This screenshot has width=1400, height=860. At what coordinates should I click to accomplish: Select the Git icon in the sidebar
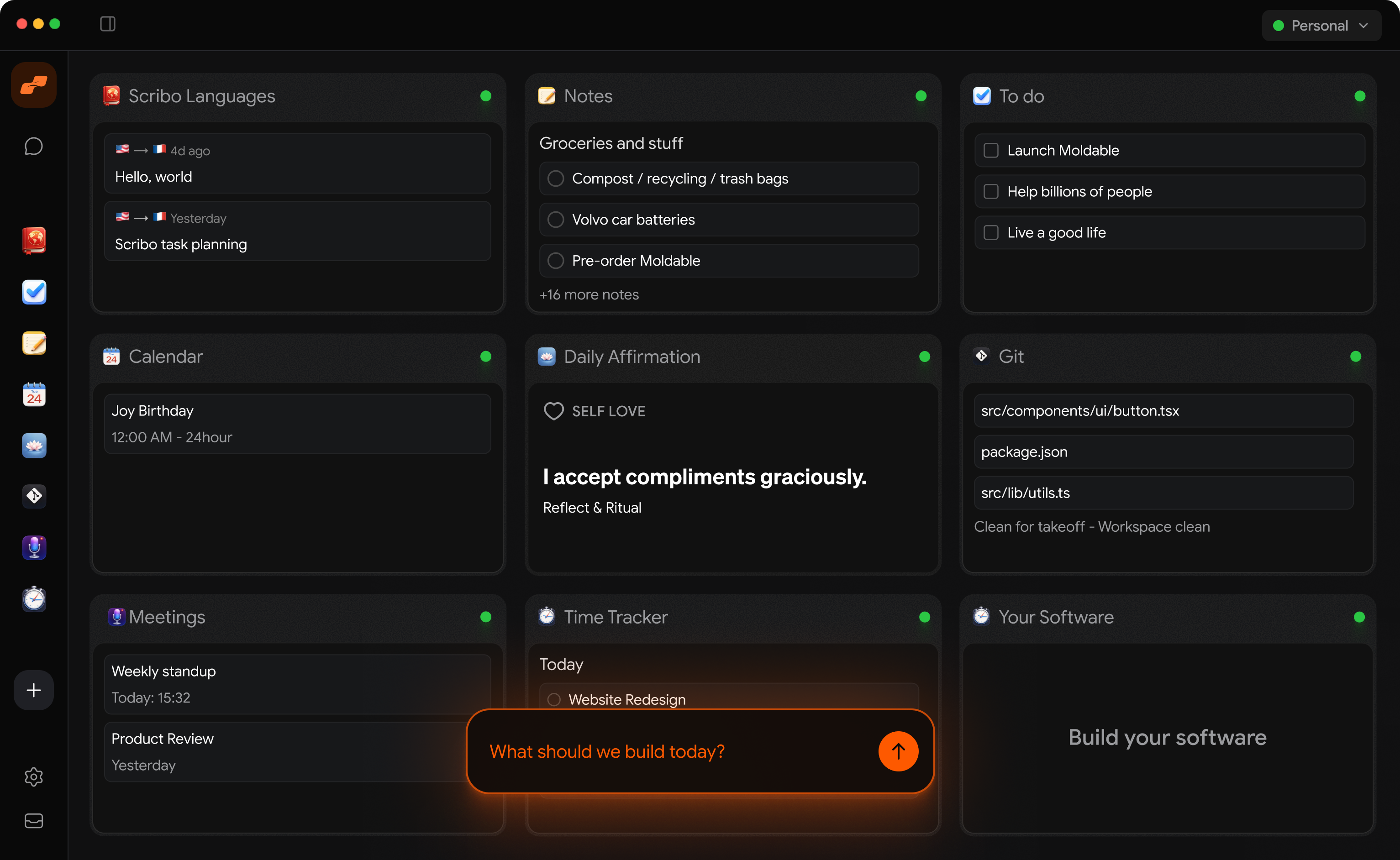pyautogui.click(x=34, y=496)
